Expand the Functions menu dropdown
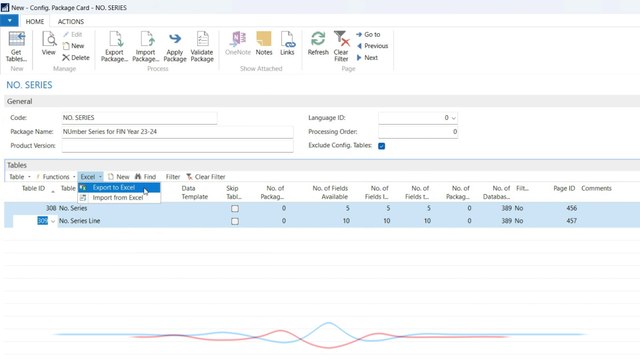The width and height of the screenshot is (640, 360). pyautogui.click(x=56, y=177)
